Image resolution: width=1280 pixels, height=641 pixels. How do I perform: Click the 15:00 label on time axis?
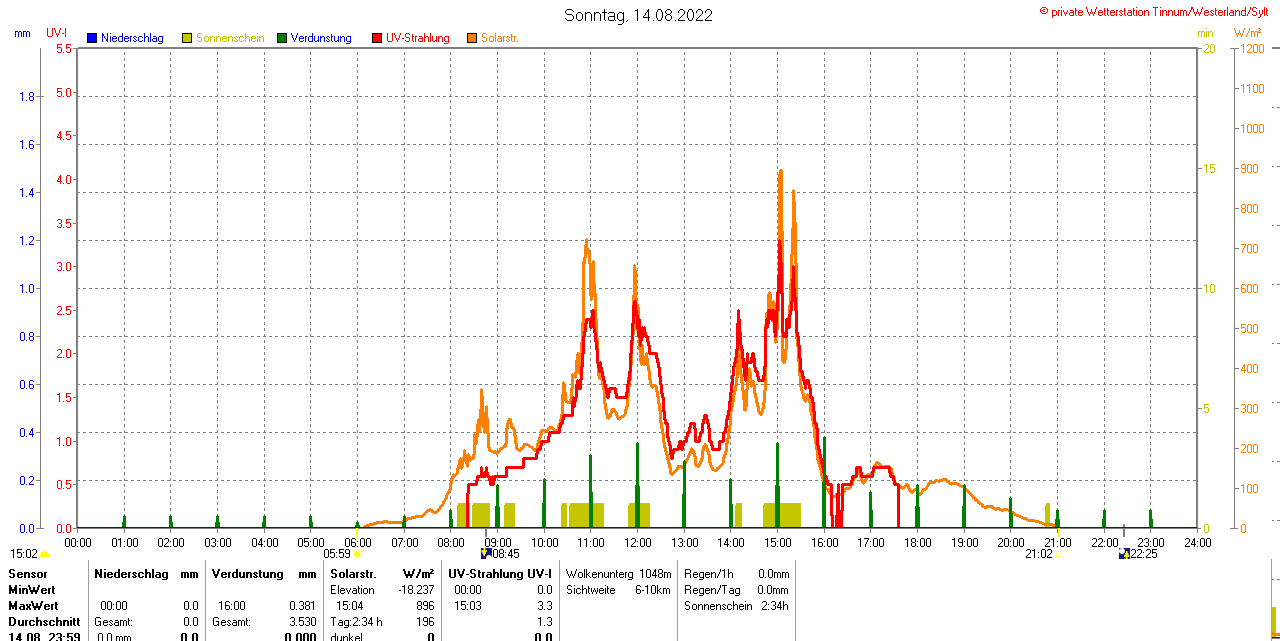(778, 542)
